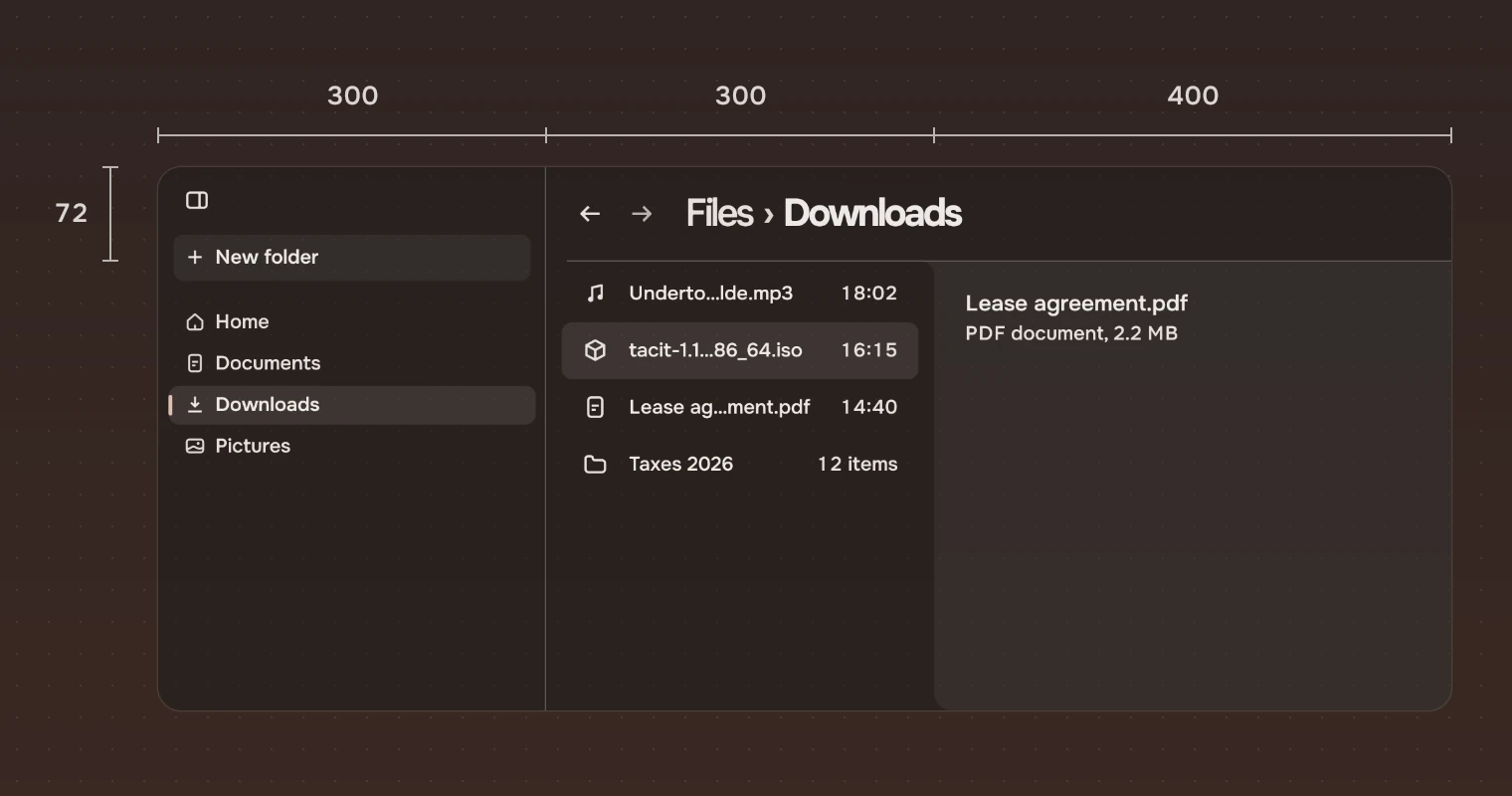This screenshot has height=796, width=1512.
Task: Select the tacit-1.1...86_64.iso file name
Action: click(x=715, y=350)
